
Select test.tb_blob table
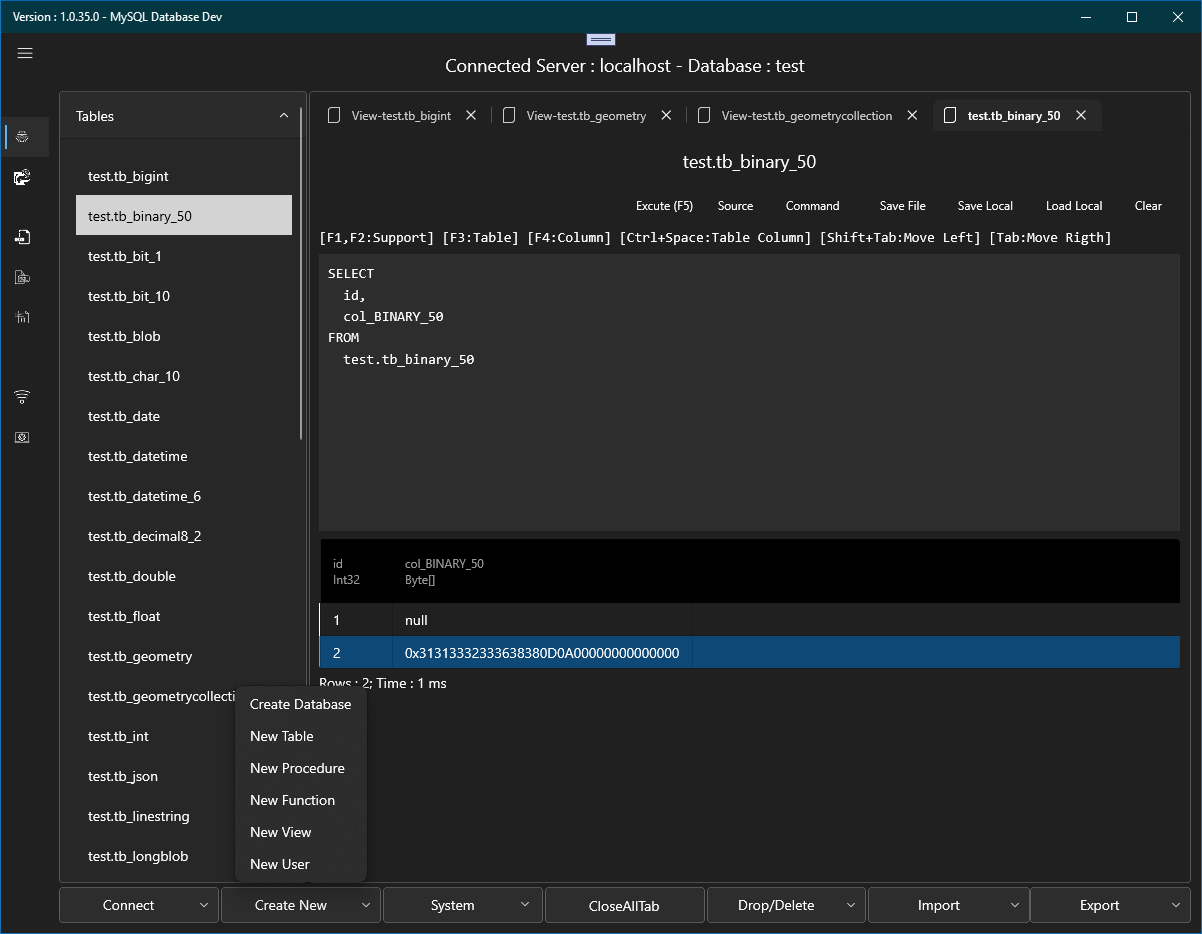coord(184,336)
